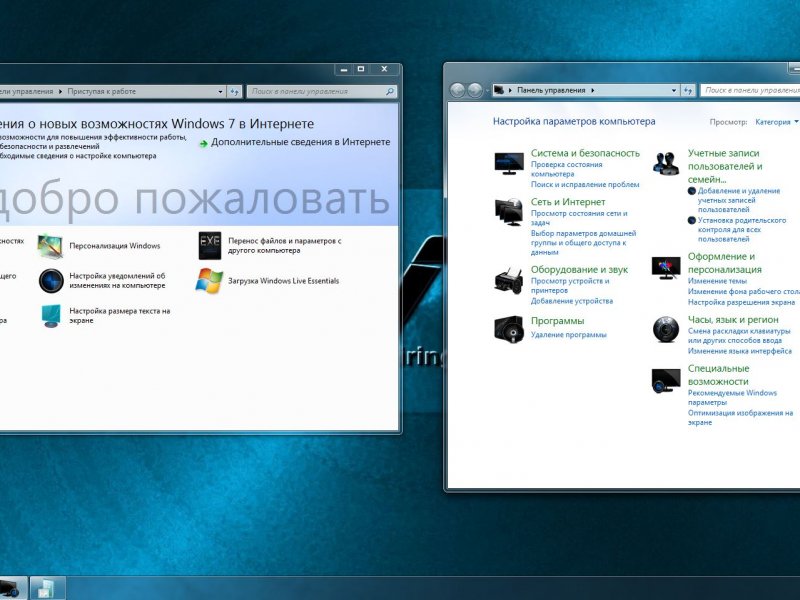Viewport: 800px width, 600px height.
Task: Open the Оформление и персонализация heading link
Action: (724, 263)
